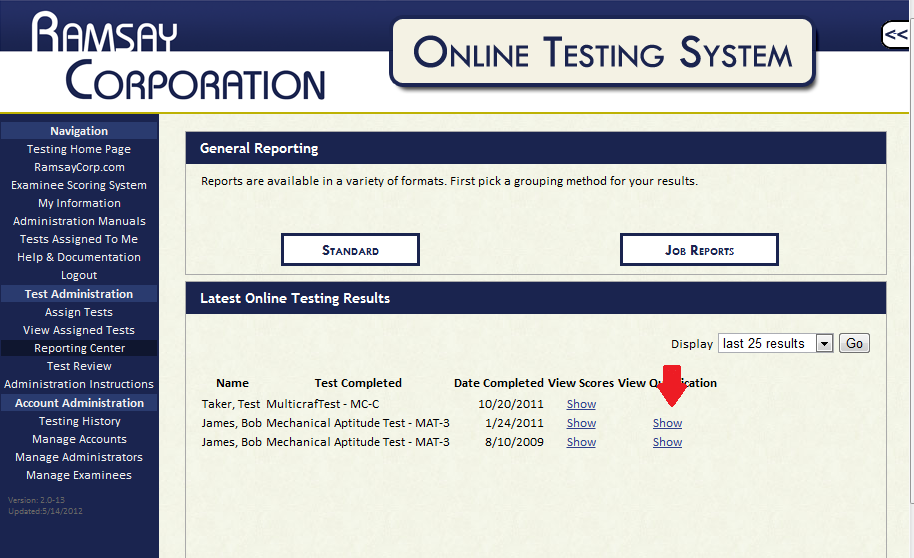The height and width of the screenshot is (558, 914).
Task: Open View Assigned Tests
Action: coord(79,330)
